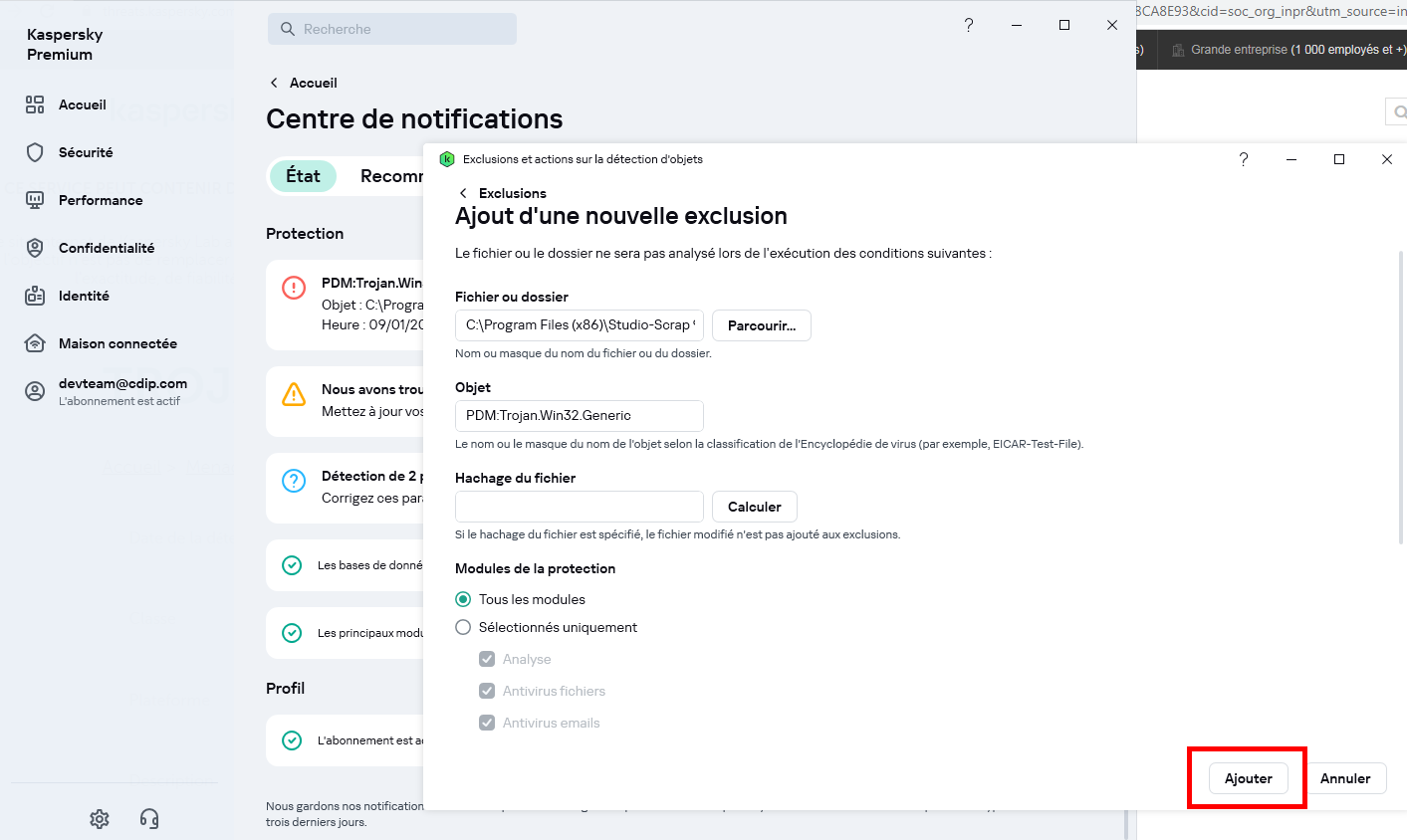Open Maison connectée section in sidebar

click(117, 343)
